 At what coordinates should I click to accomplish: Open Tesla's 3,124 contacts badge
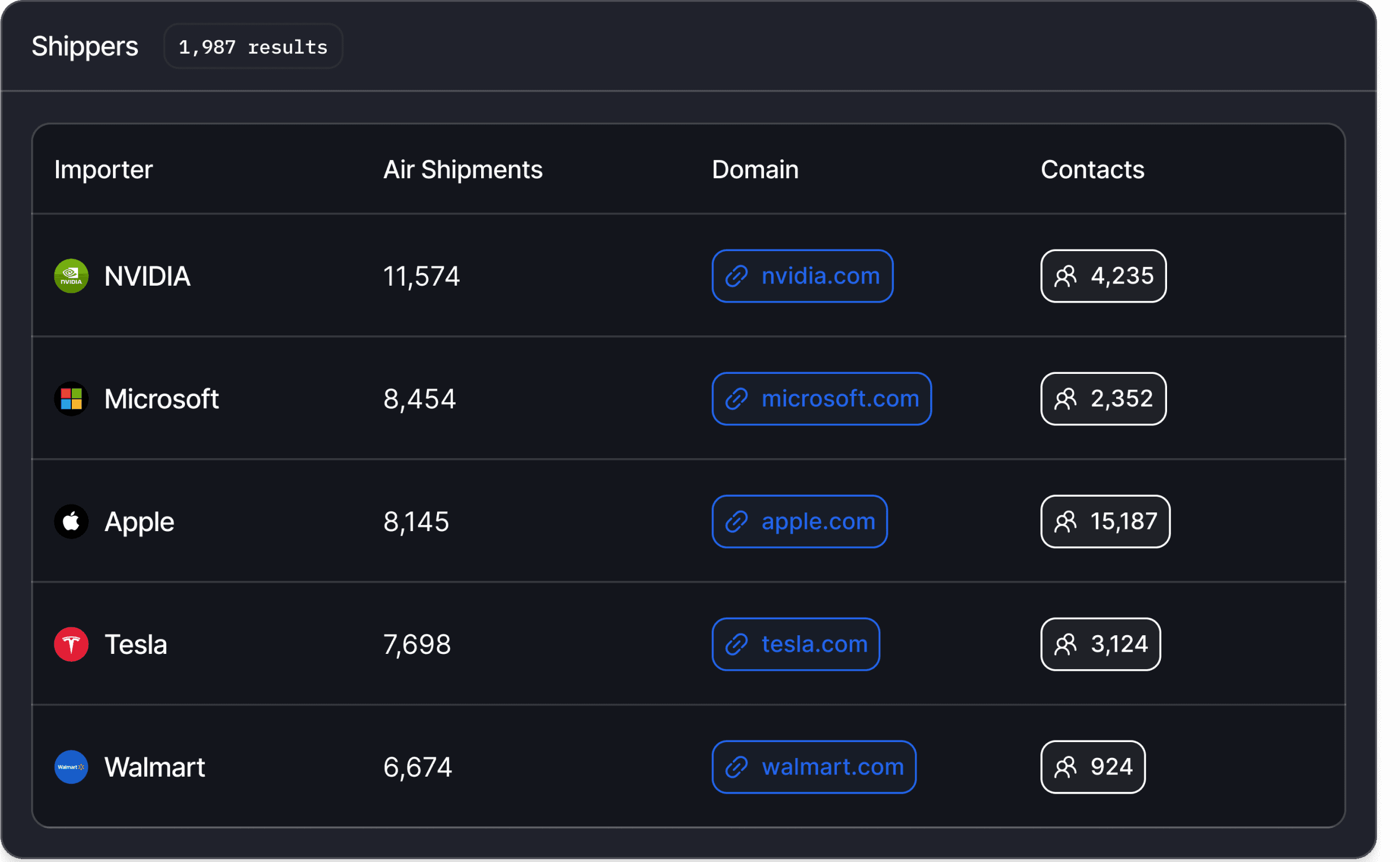pyautogui.click(x=1100, y=644)
